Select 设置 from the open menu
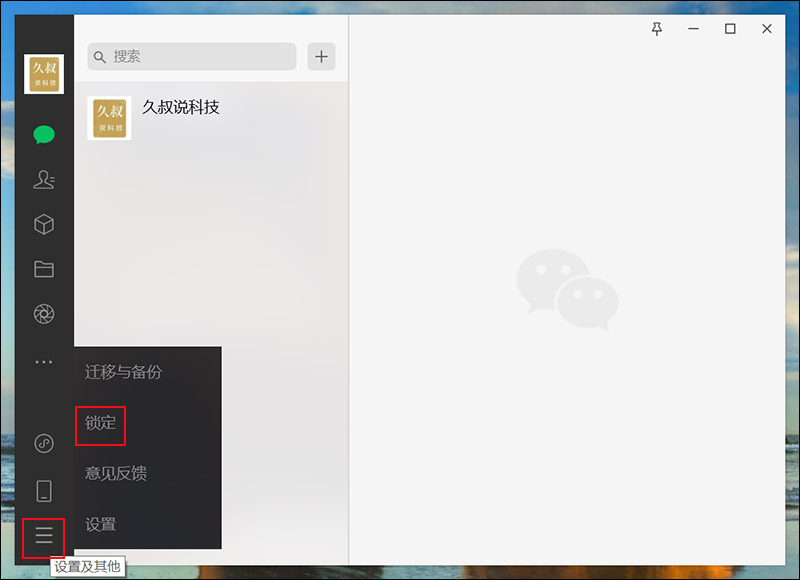This screenshot has width=800, height=580. [x=100, y=522]
